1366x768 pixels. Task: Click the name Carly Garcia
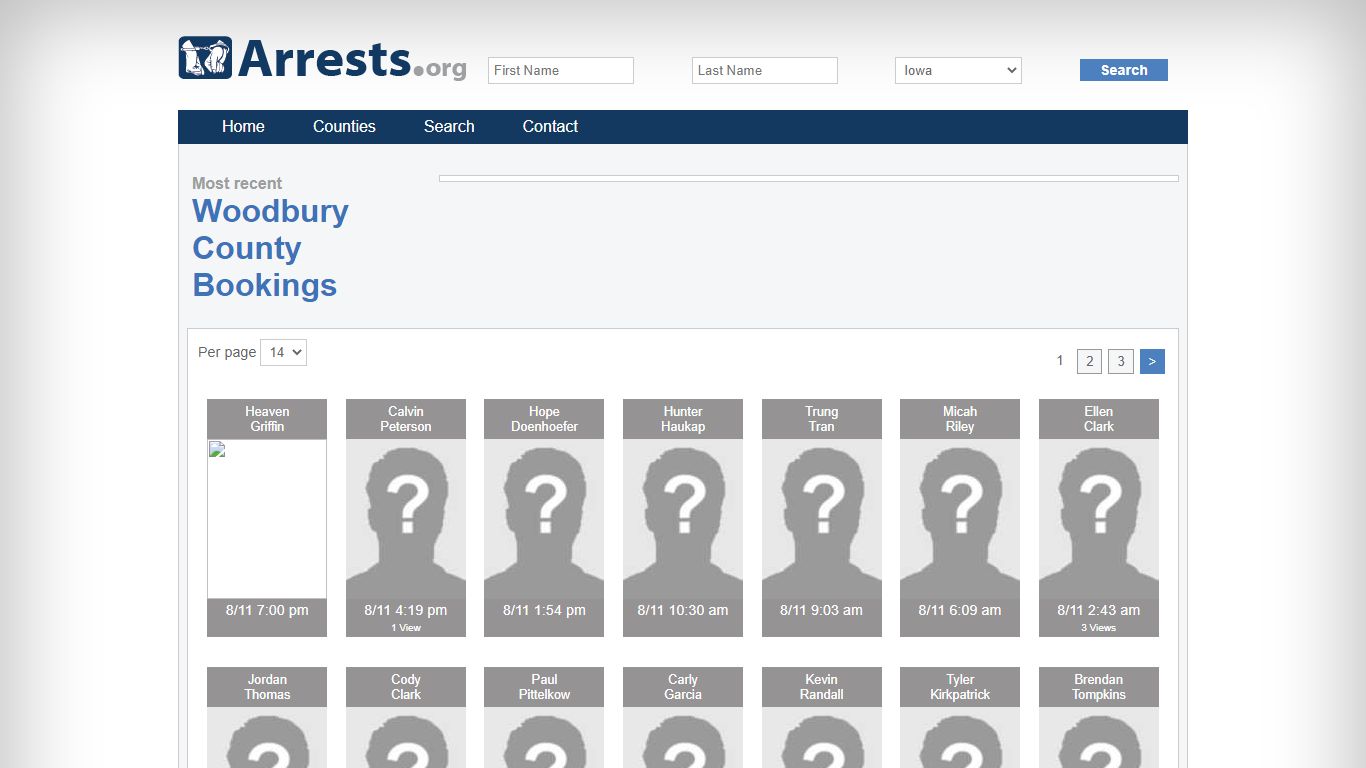[683, 687]
